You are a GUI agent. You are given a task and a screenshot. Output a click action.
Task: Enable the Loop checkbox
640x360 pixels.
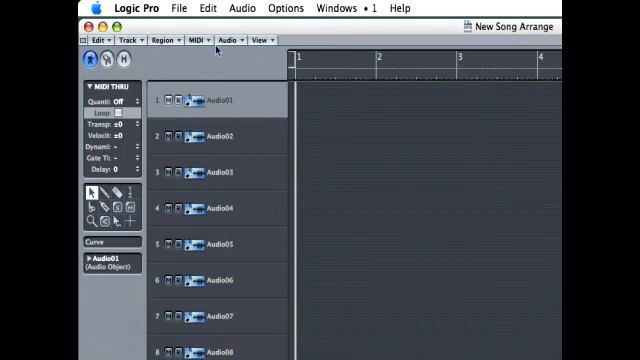[x=118, y=113]
